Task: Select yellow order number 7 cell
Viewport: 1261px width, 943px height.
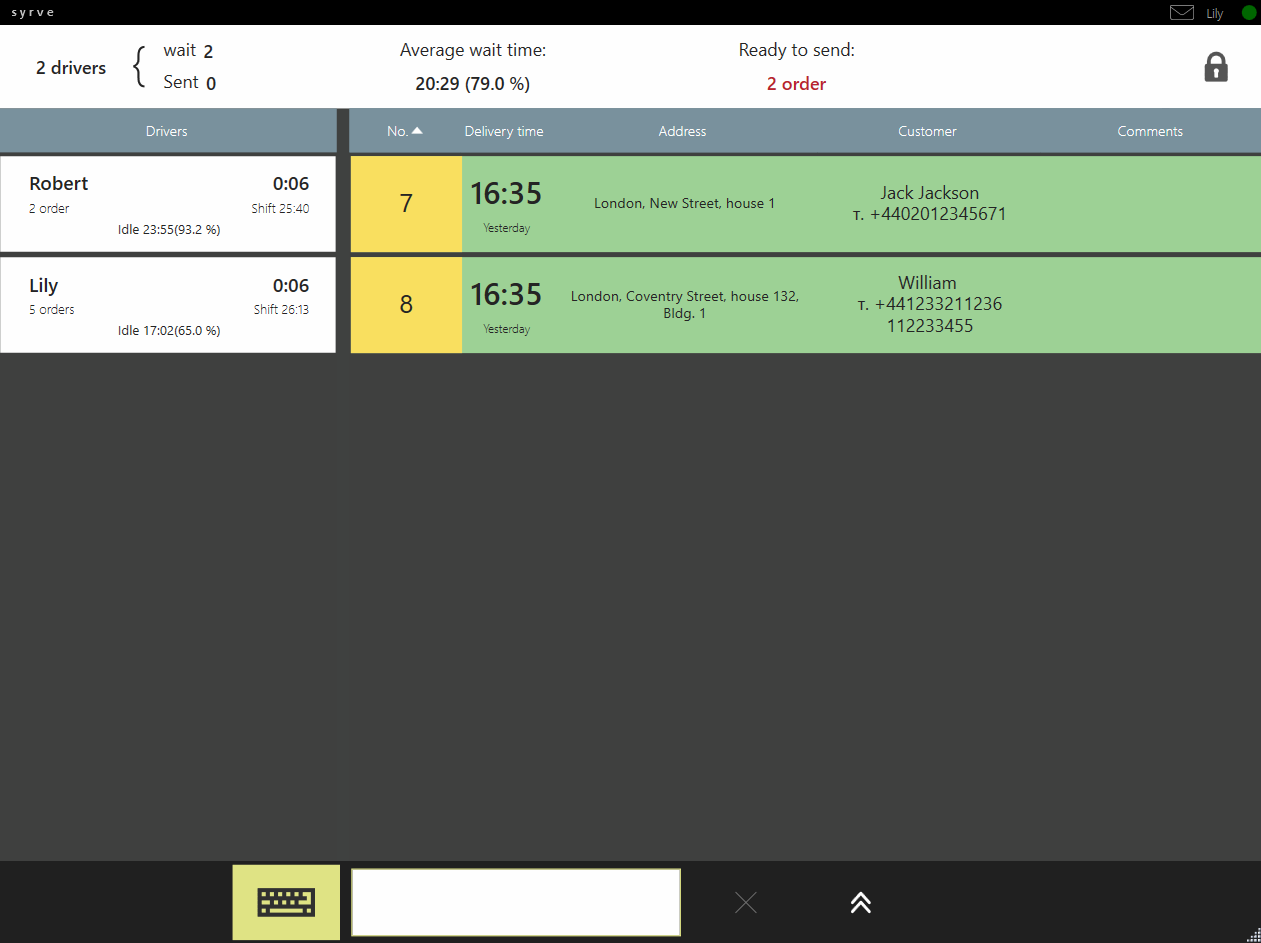Action: click(x=406, y=204)
